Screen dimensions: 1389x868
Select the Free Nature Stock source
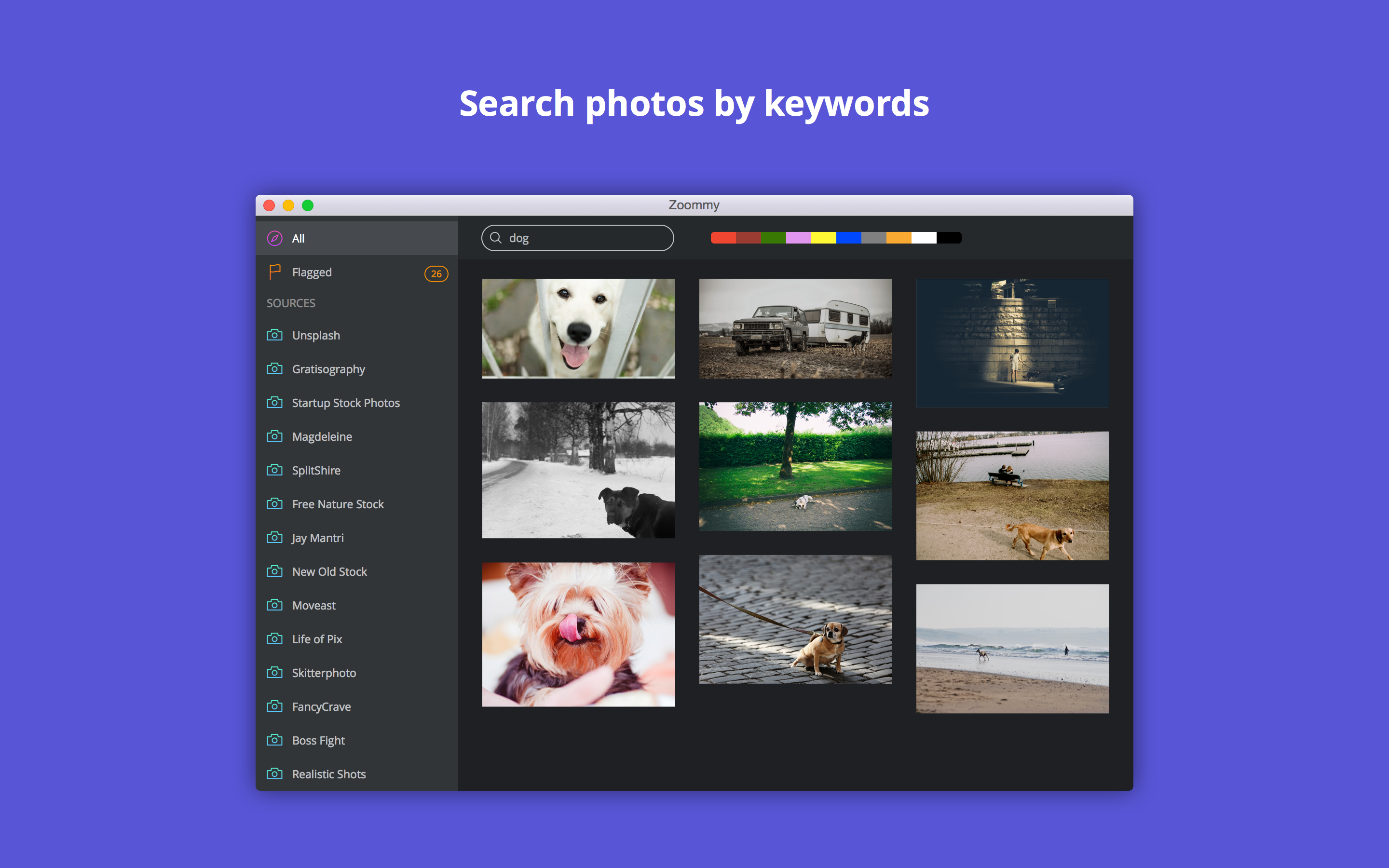point(338,504)
